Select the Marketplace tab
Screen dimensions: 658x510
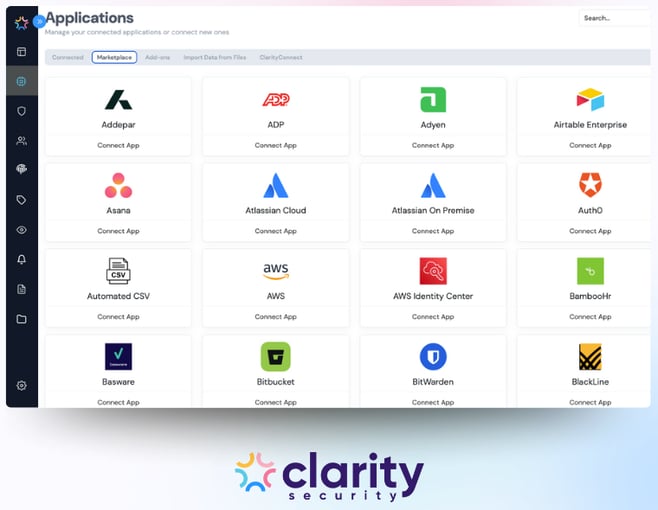pyautogui.click(x=114, y=58)
